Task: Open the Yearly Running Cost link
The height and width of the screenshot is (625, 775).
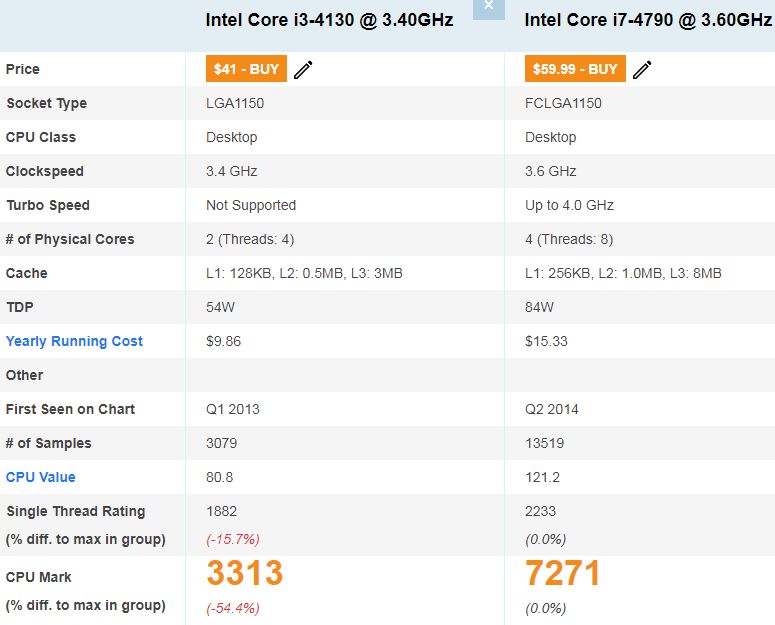Action: point(74,341)
